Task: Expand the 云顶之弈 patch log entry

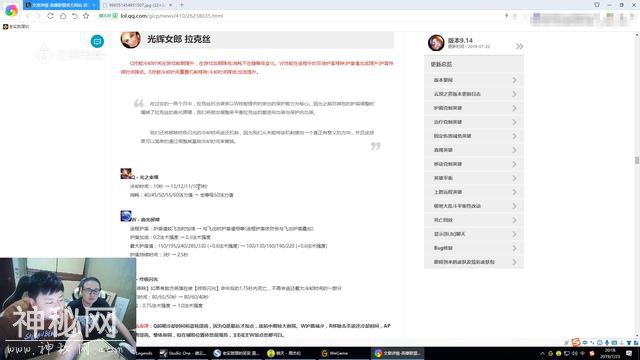Action: tap(474, 94)
